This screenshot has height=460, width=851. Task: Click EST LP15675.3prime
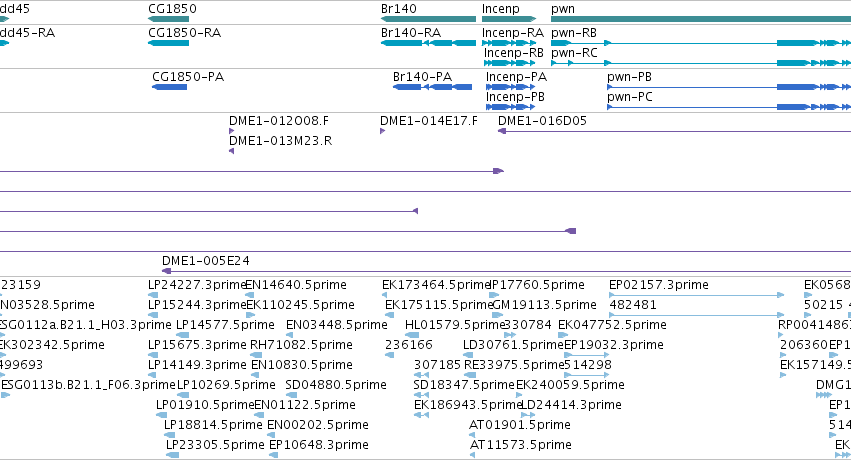click(x=197, y=345)
